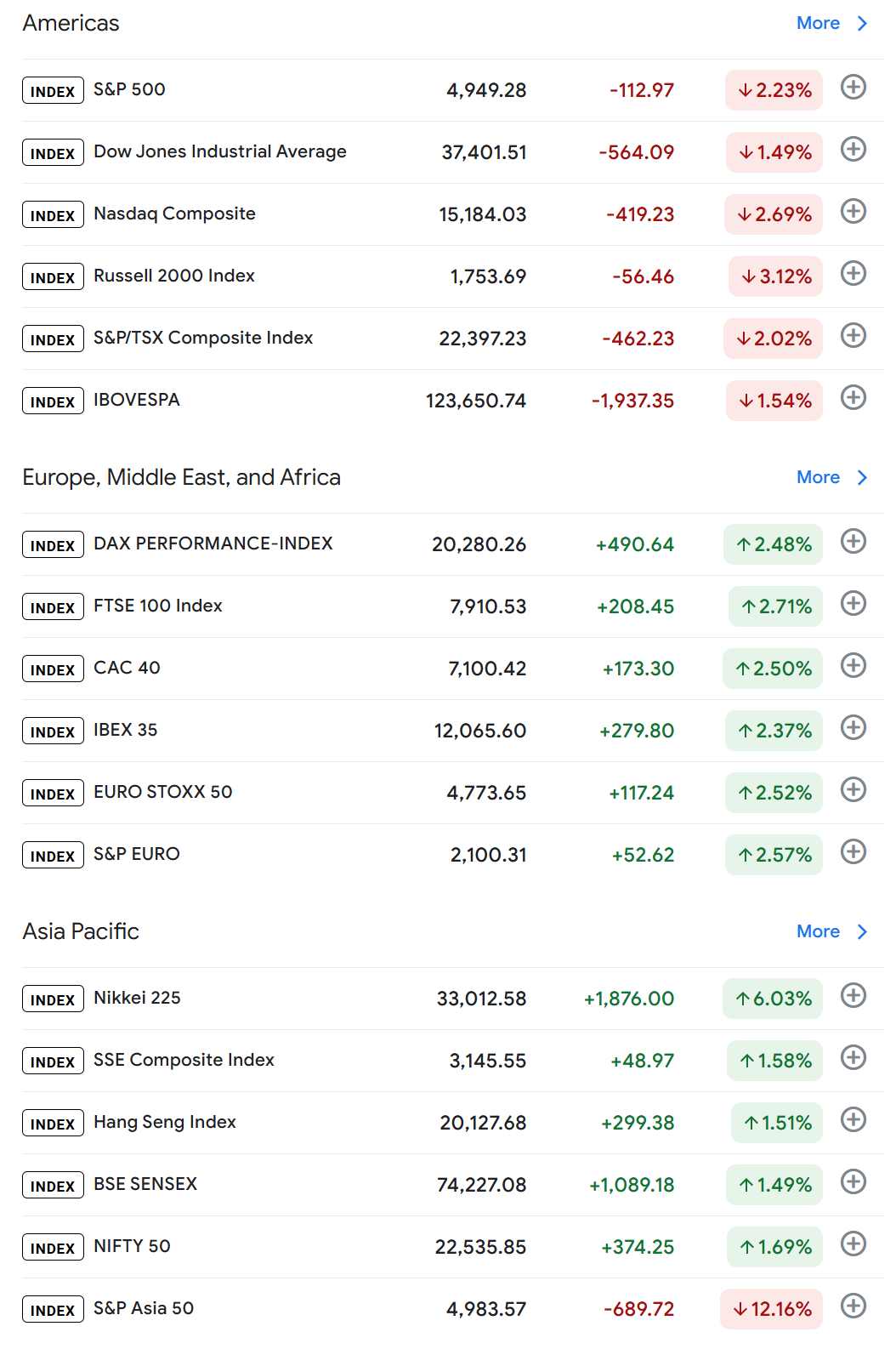Open the NIFTY 50 index name
Screen dimensions: 896x1349
pos(132,1246)
